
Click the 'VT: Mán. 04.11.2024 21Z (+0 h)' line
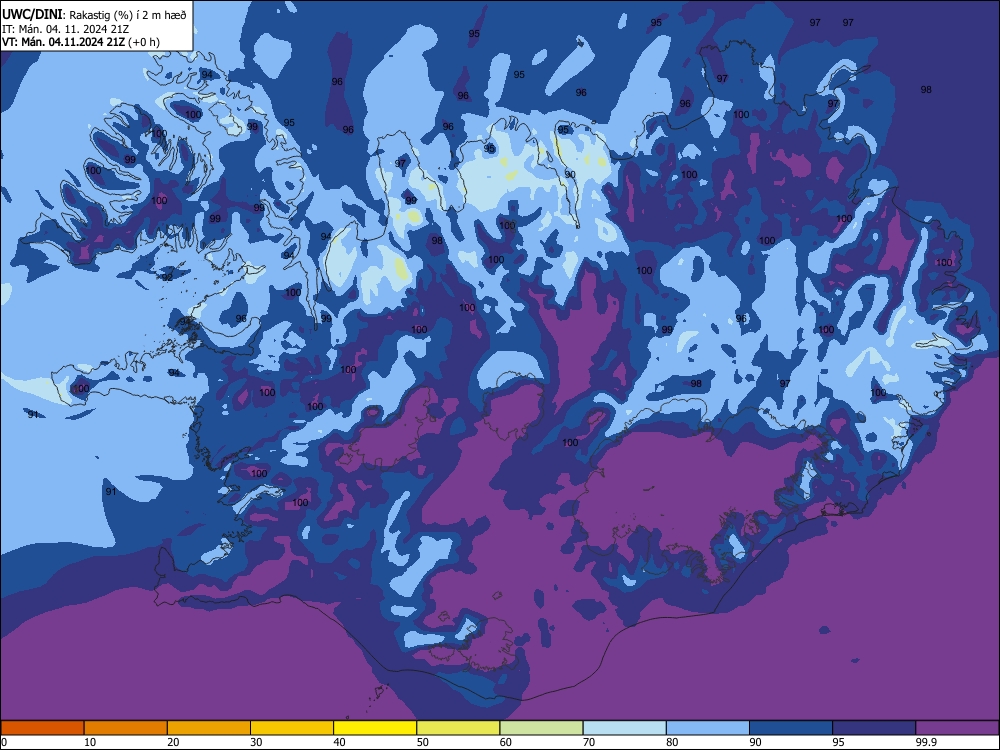coord(81,42)
